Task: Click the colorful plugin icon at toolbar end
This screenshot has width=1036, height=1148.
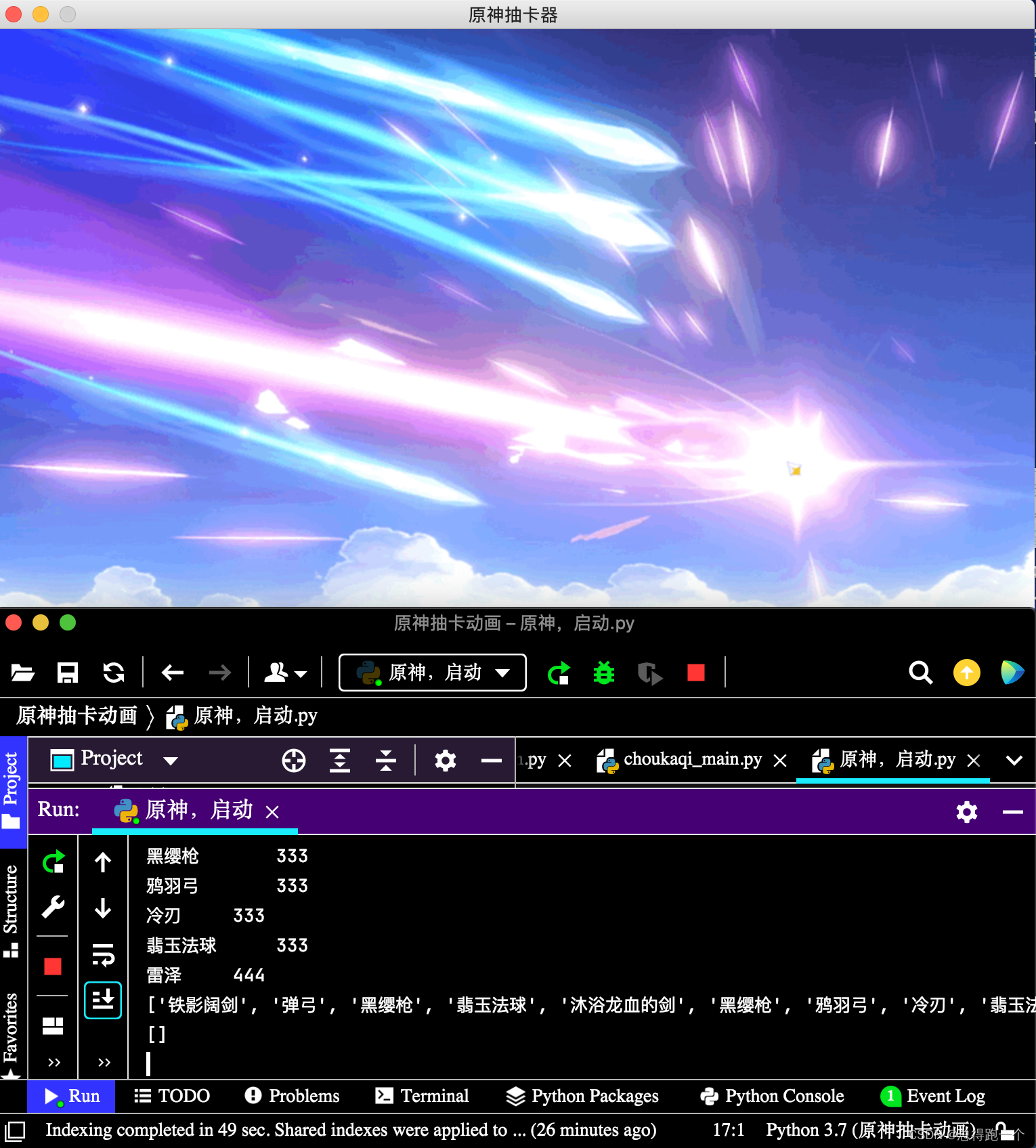Action: 1012,672
